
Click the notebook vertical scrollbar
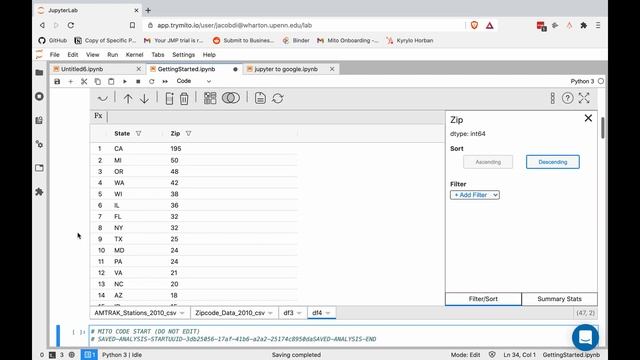(603, 129)
